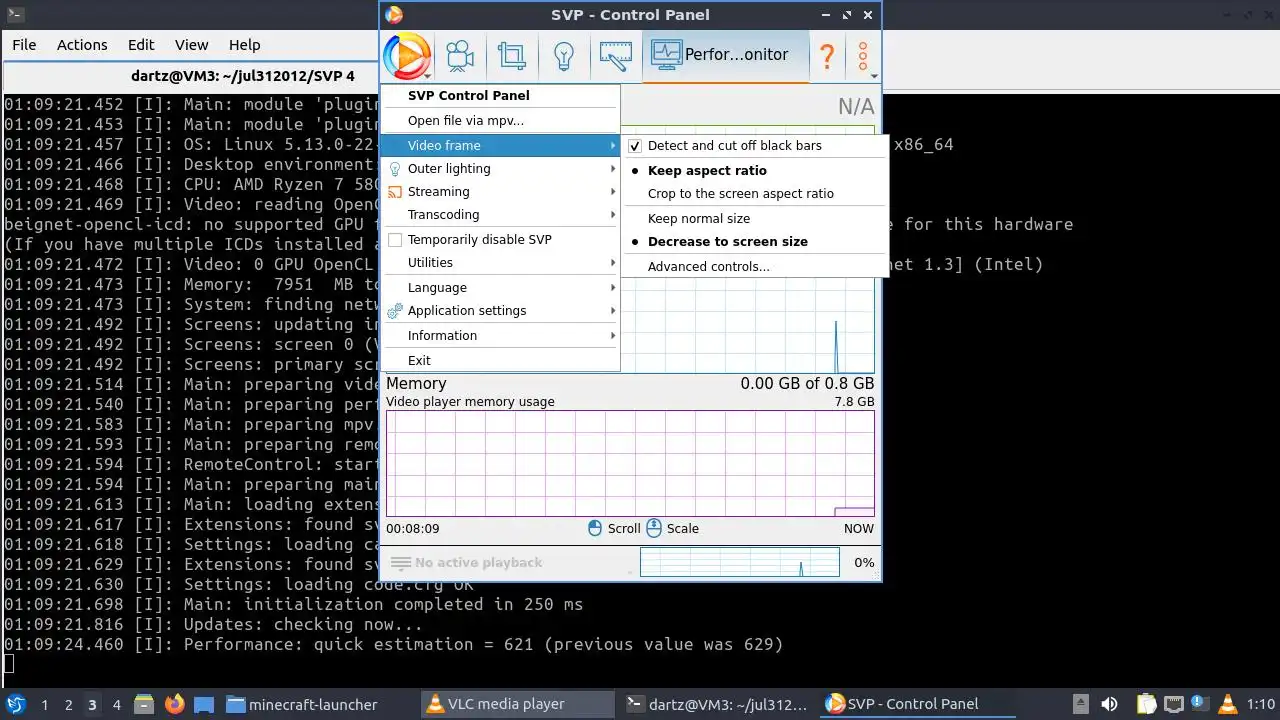Open file manager drawer icon in taskbar
The image size is (1280, 720).
[x=143, y=704]
